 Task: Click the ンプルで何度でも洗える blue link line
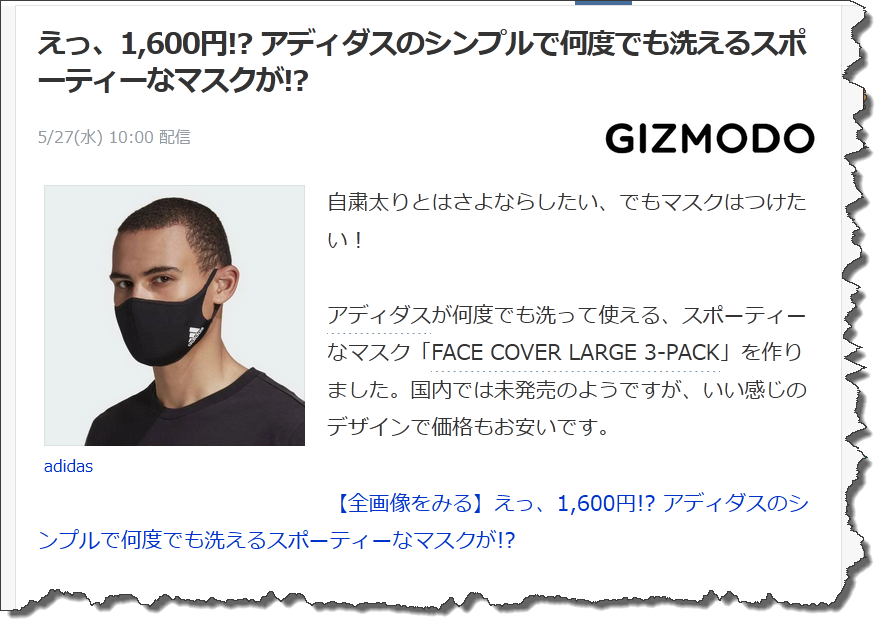pos(276,540)
